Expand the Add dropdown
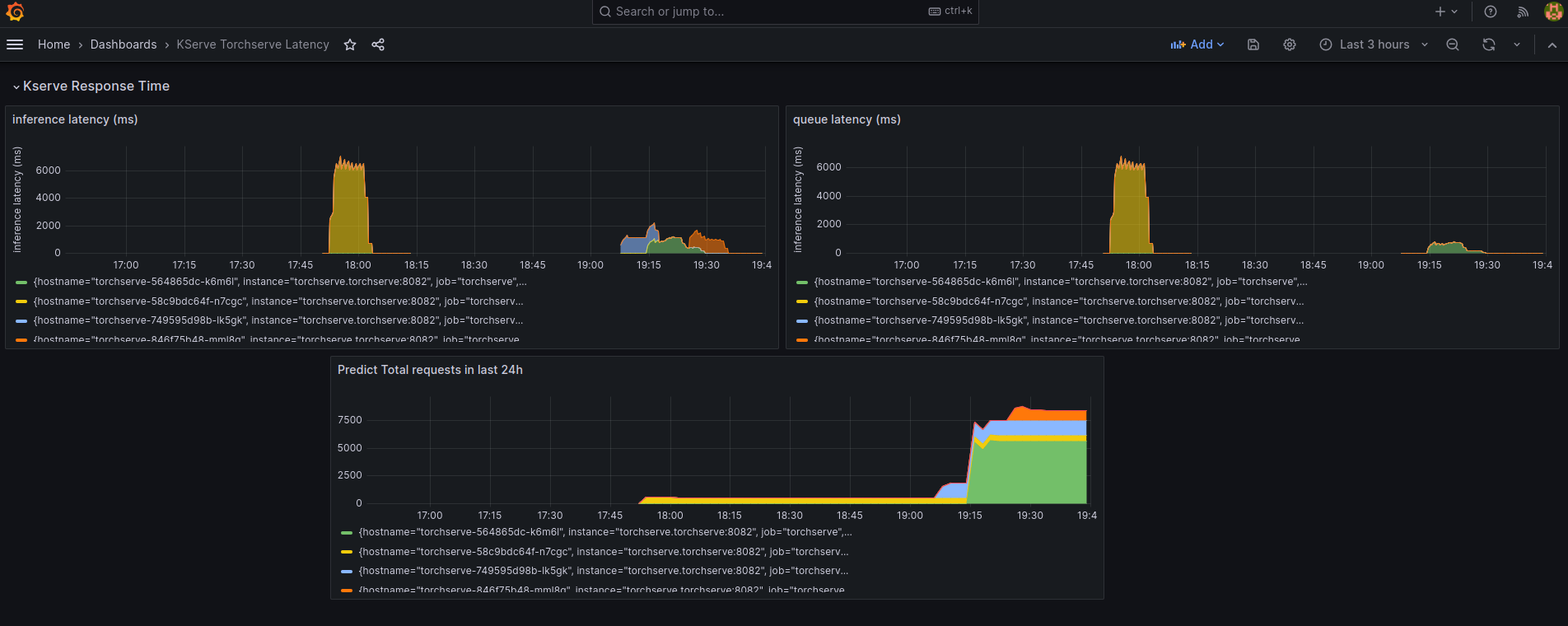This screenshot has height=626, width=1568. pos(1197,44)
